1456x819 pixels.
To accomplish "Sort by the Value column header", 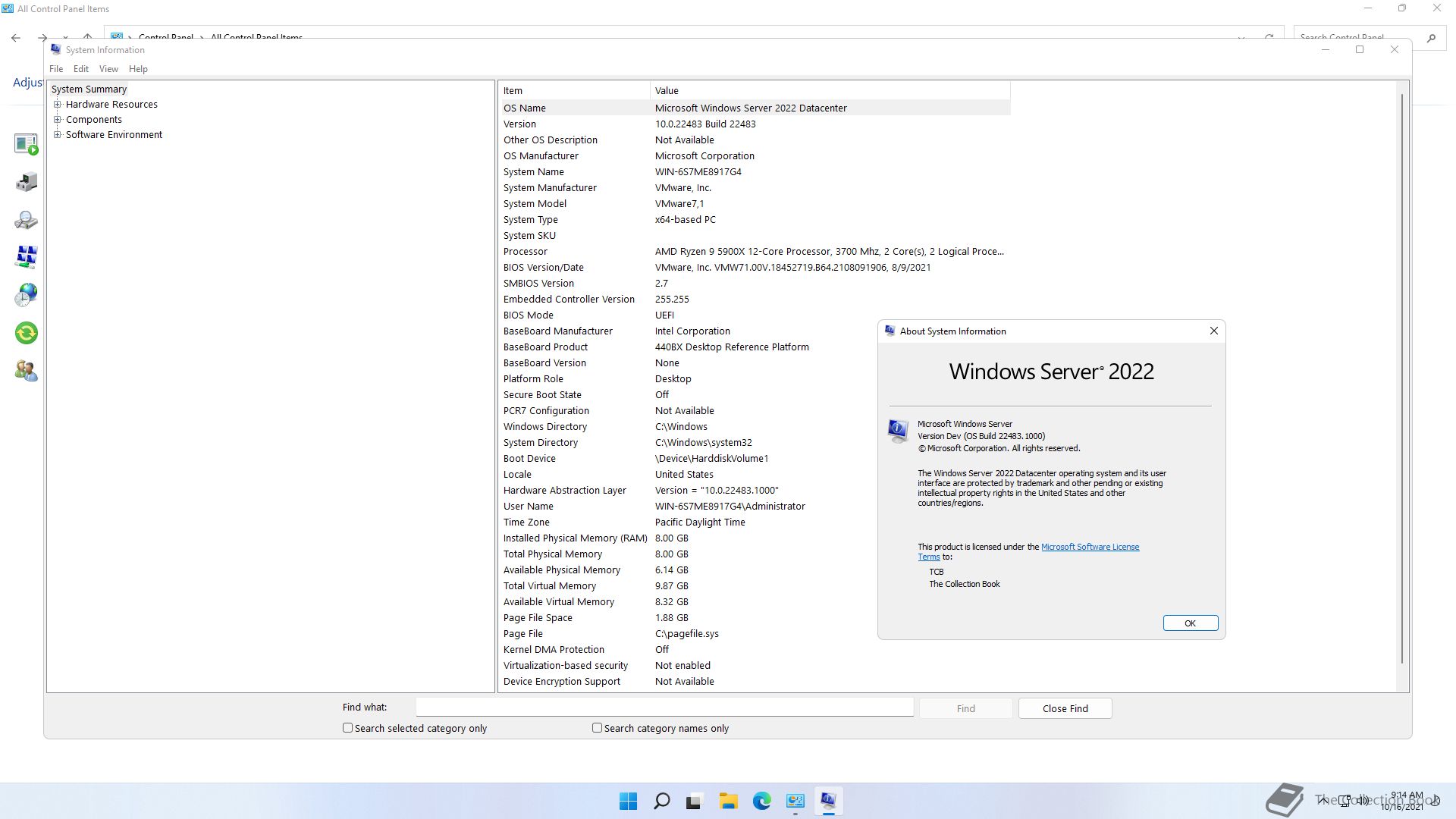I will click(x=830, y=90).
